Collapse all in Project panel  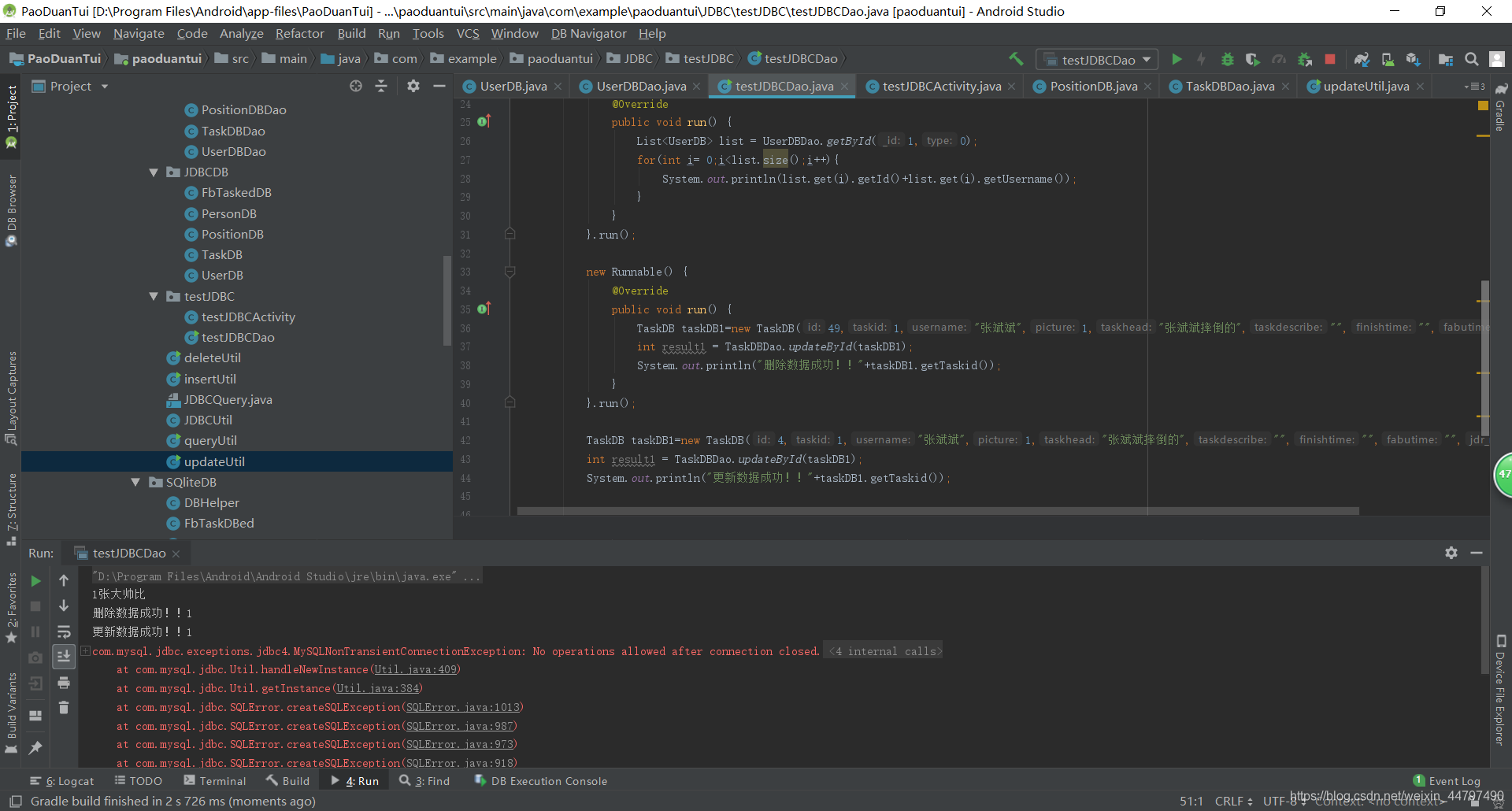tap(381, 86)
